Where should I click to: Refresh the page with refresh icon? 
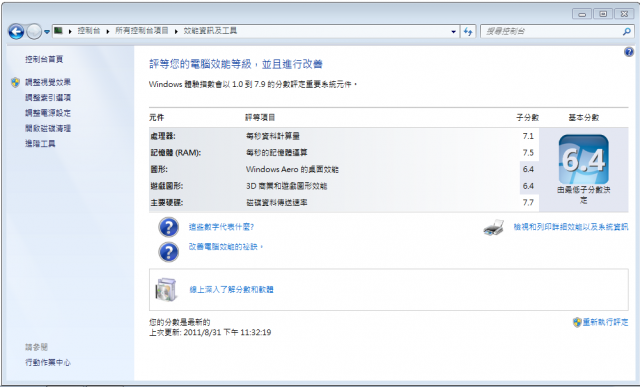point(468,31)
